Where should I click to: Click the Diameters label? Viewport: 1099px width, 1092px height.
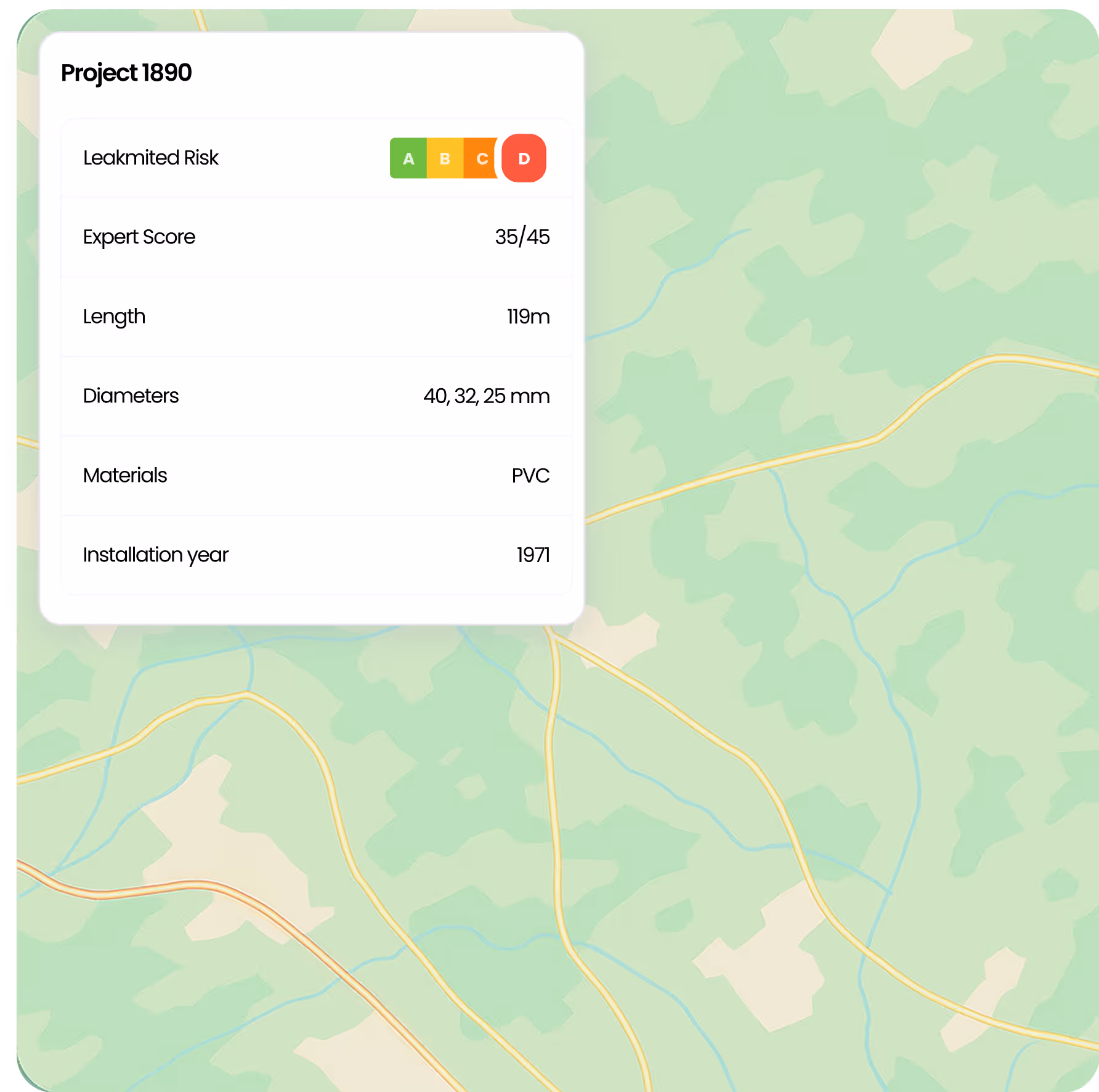(131, 396)
